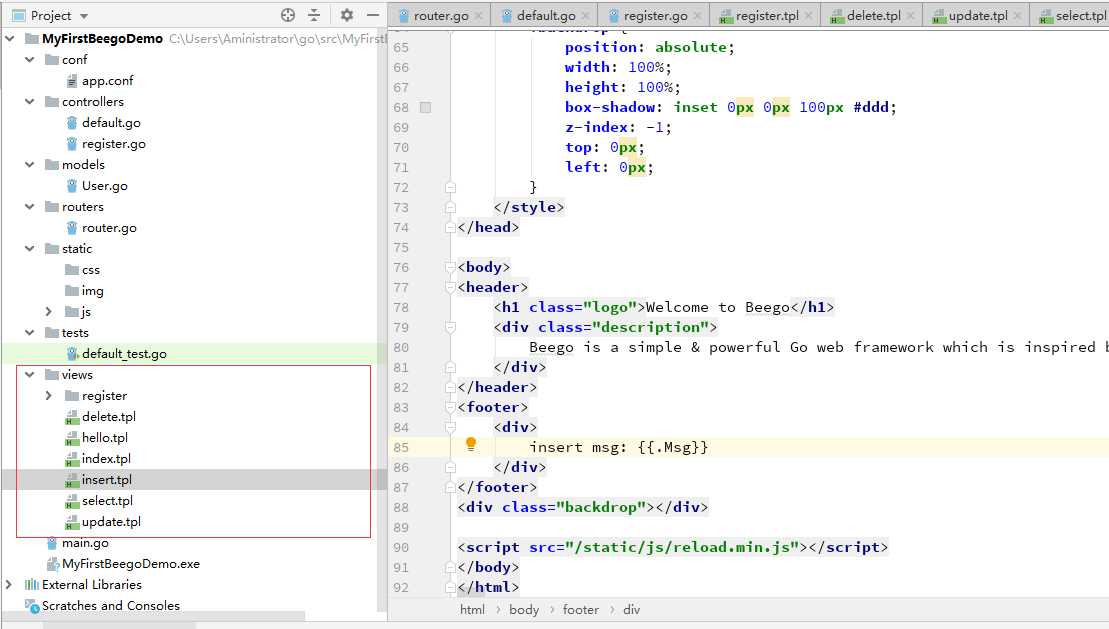Select router.go under routers folder
Screen dimensions: 1109x629
click(109, 228)
